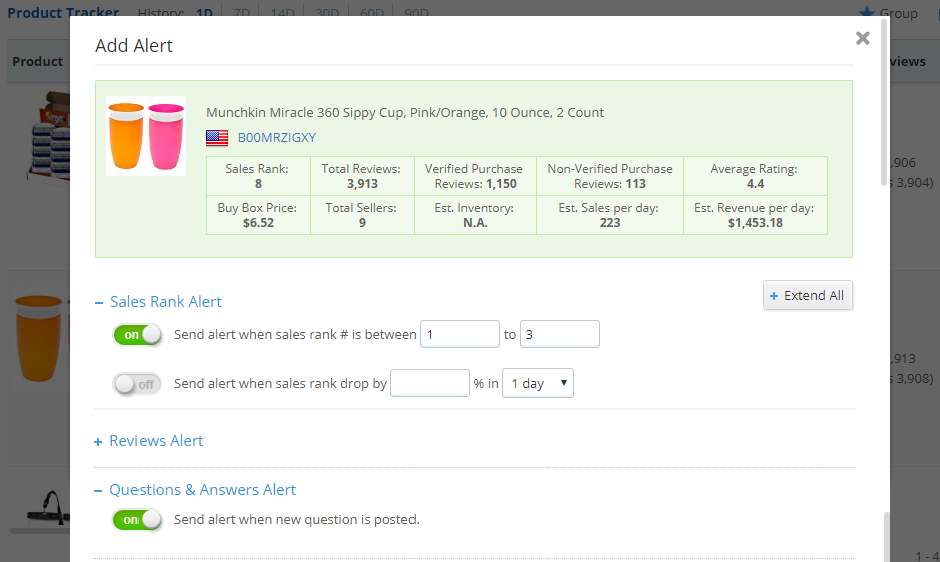
Task: Enable the sales rank drop alert
Action: point(137,384)
